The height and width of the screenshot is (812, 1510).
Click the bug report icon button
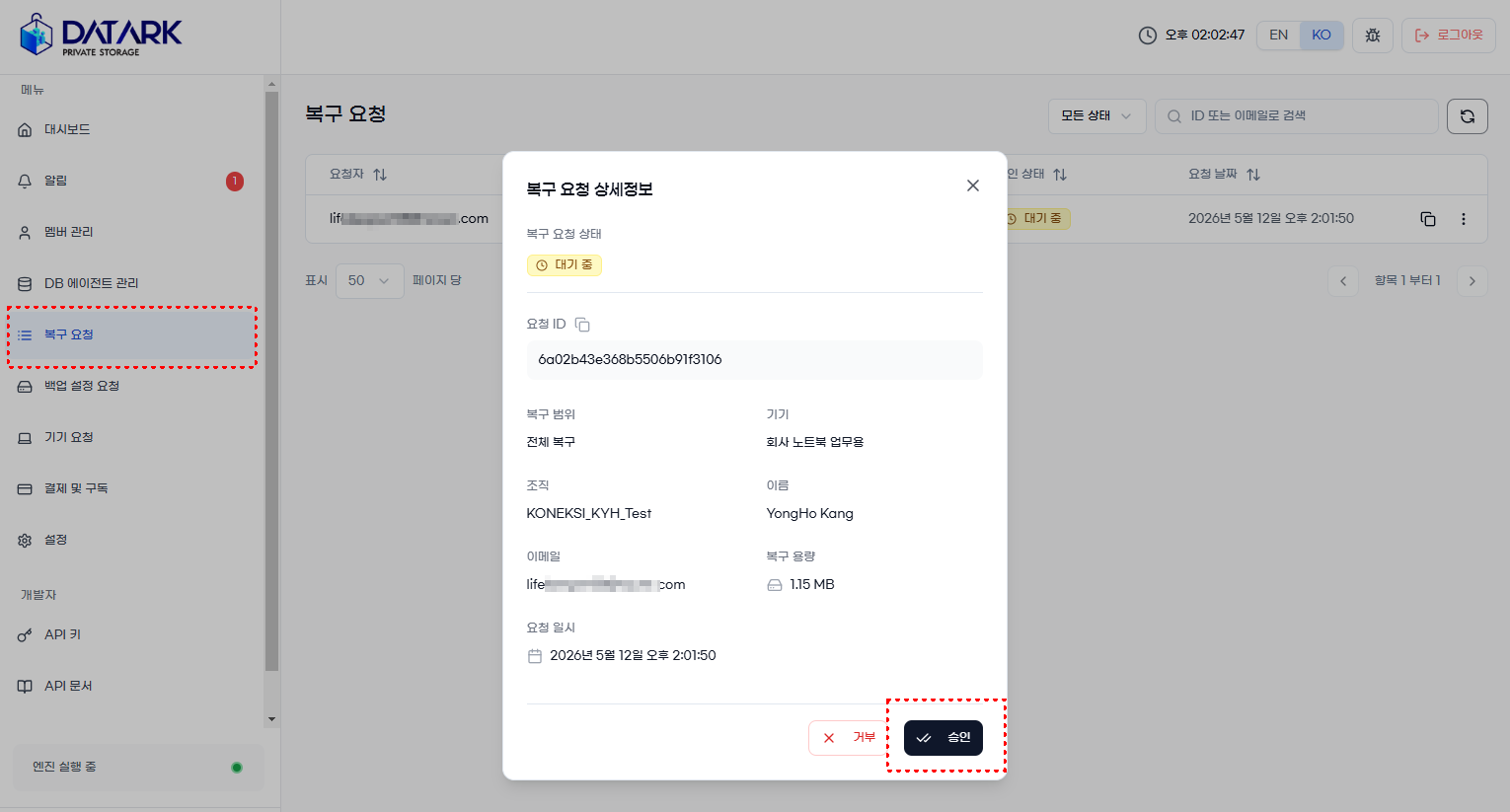click(x=1373, y=35)
